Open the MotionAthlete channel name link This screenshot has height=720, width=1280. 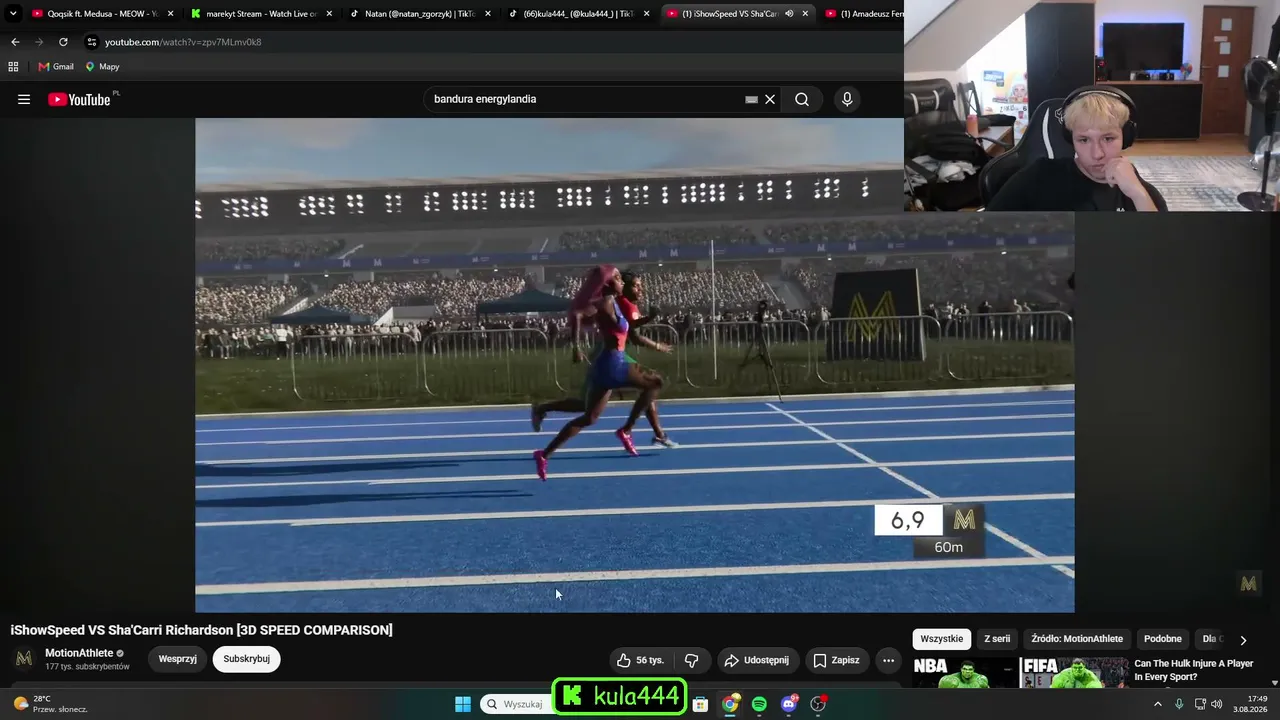point(79,653)
